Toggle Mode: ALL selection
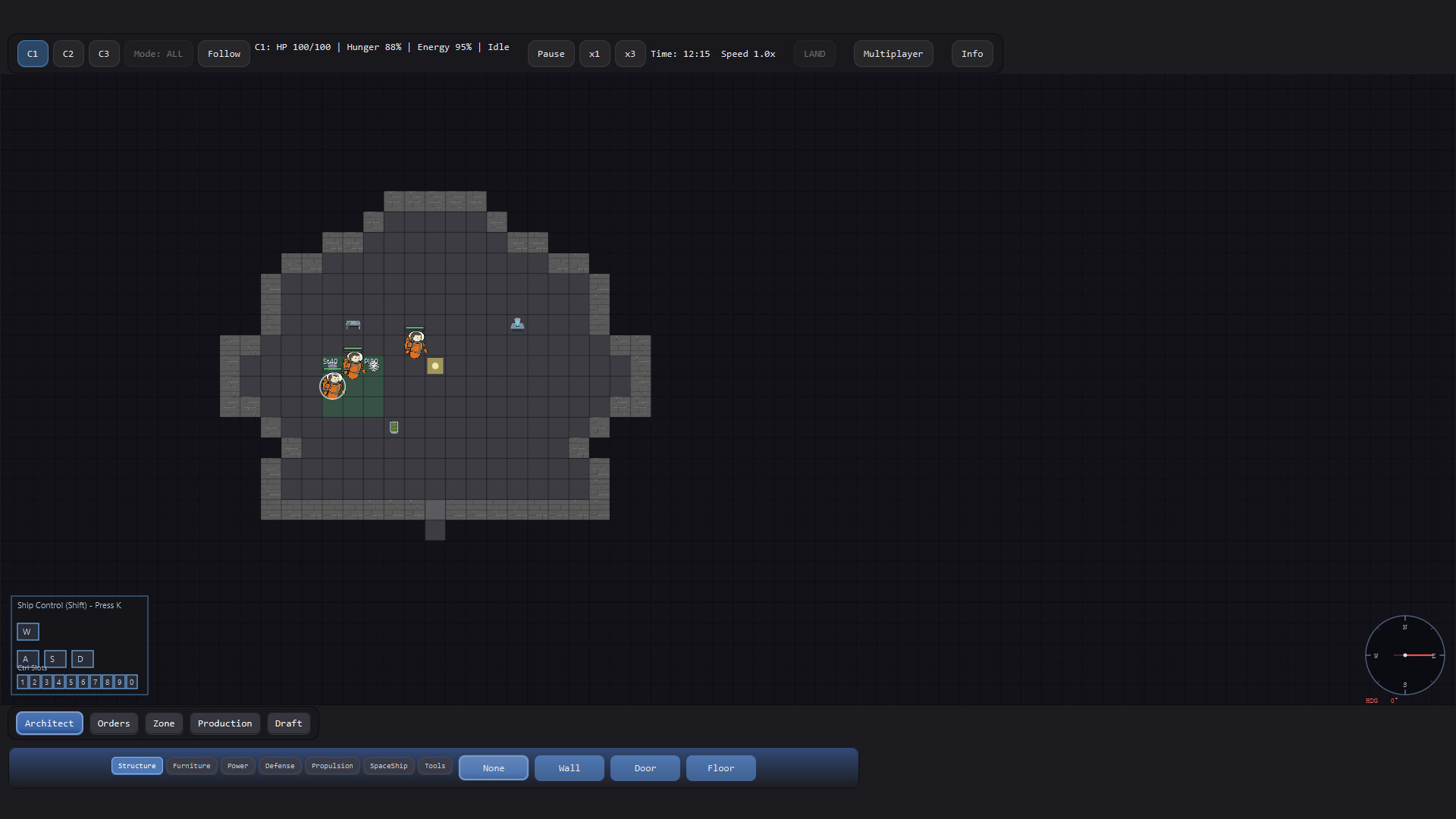 [158, 54]
